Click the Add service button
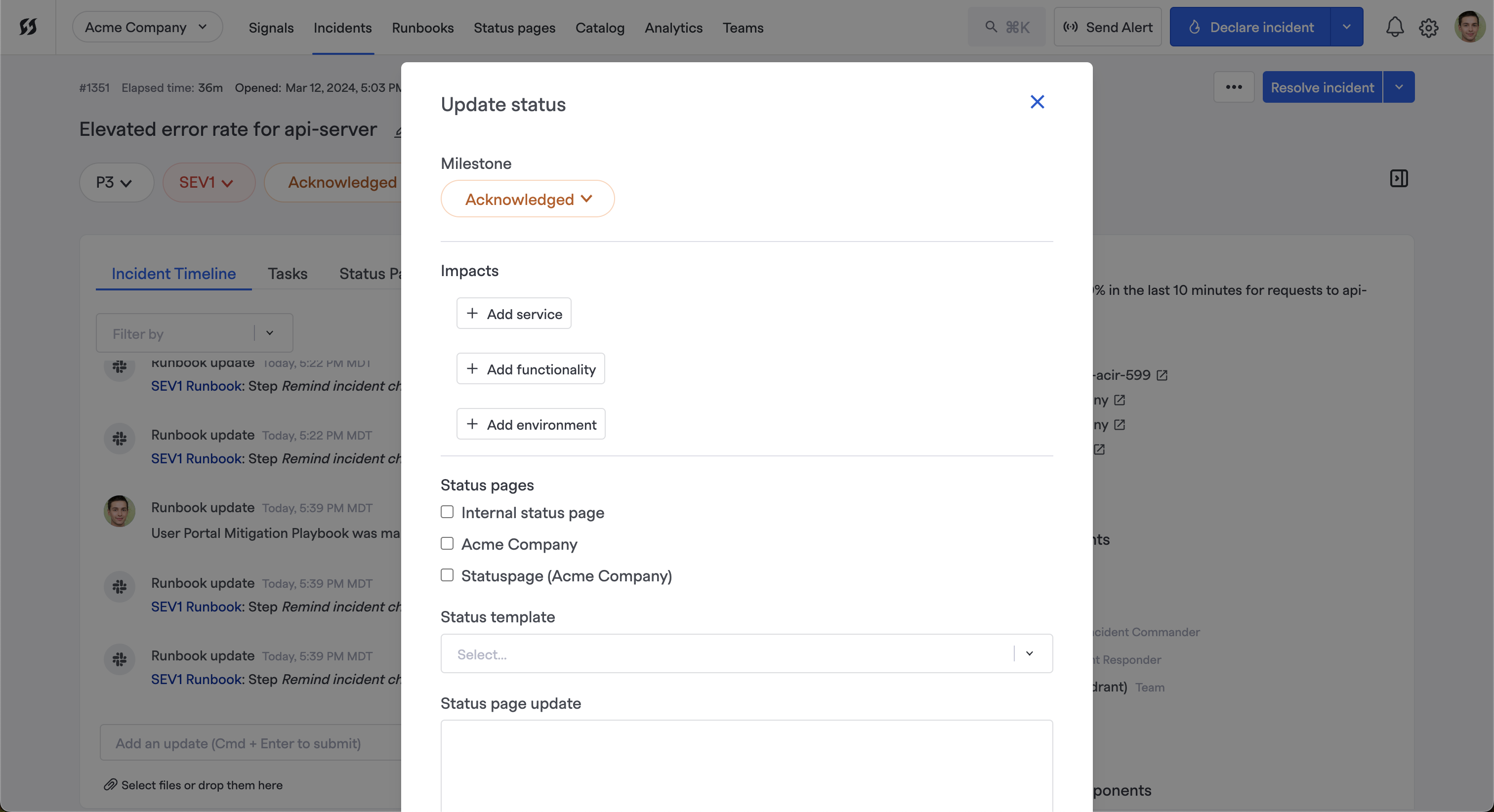1494x812 pixels. point(513,314)
